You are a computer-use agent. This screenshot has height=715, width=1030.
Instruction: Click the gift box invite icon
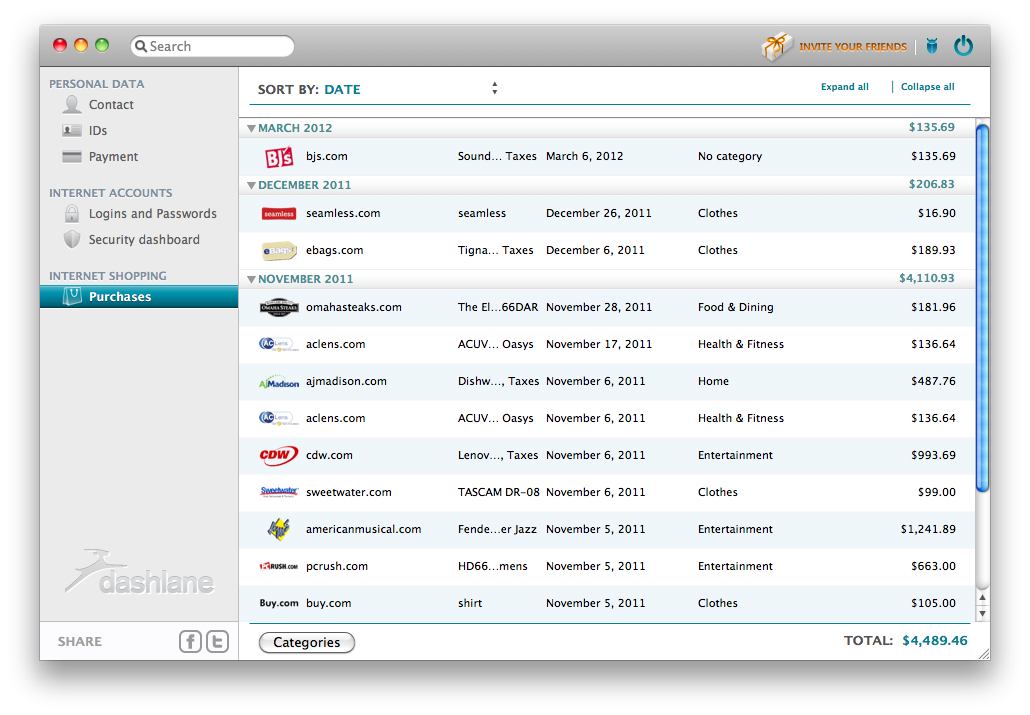[776, 46]
